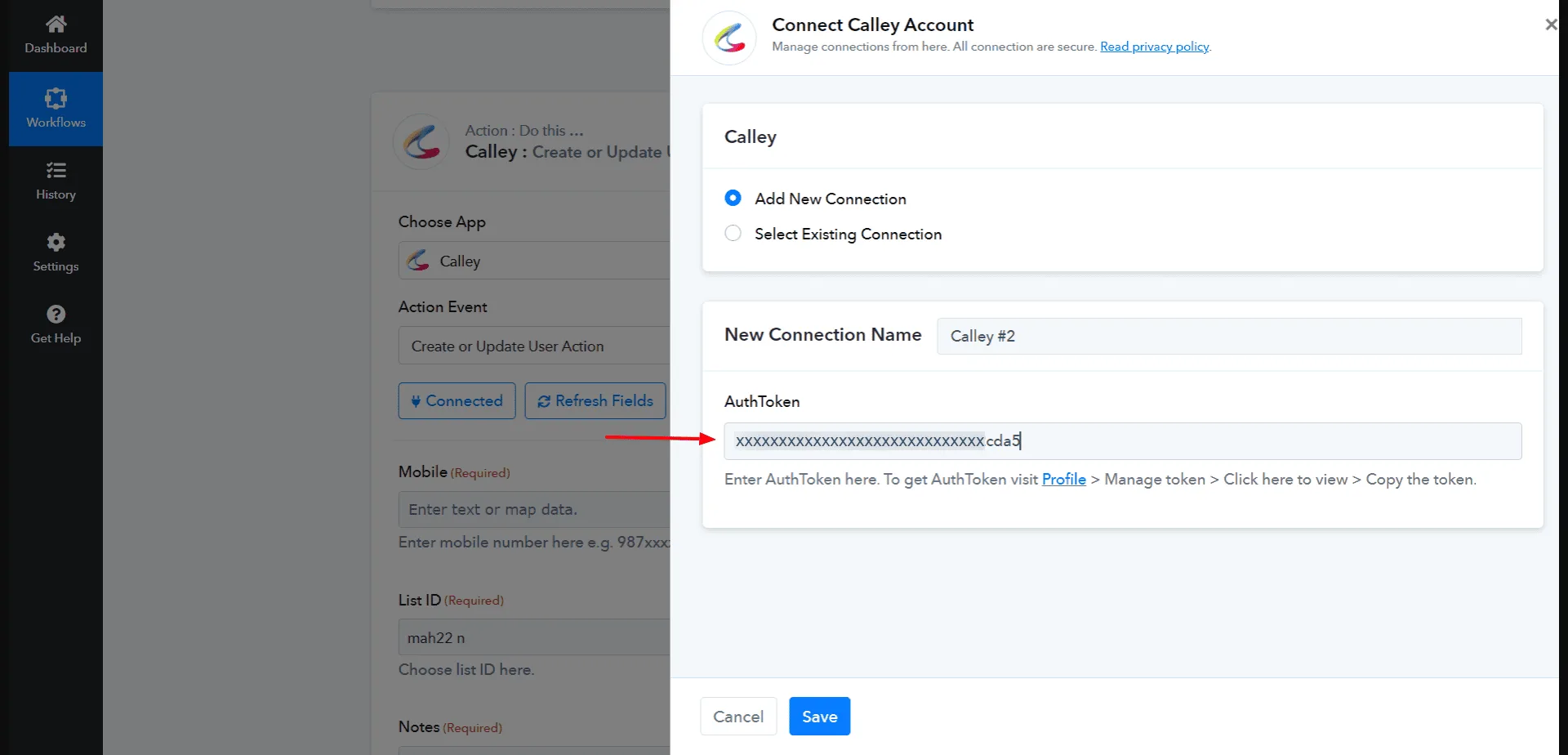Click the Connected button
Viewport: 1568px width, 755px height.
pyautogui.click(x=457, y=400)
